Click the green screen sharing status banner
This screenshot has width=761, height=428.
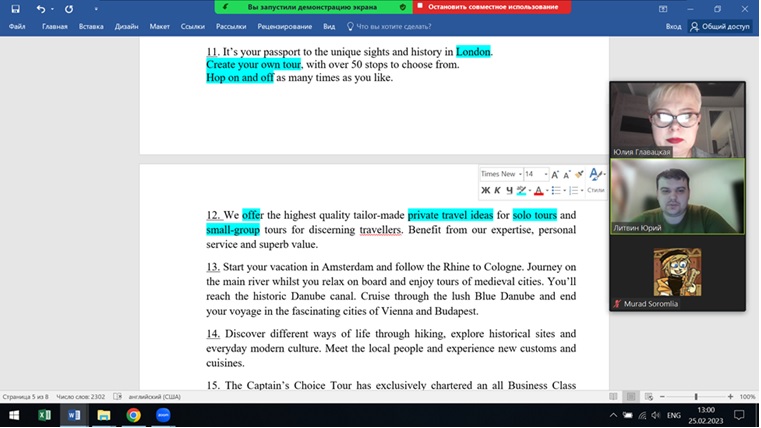click(314, 7)
